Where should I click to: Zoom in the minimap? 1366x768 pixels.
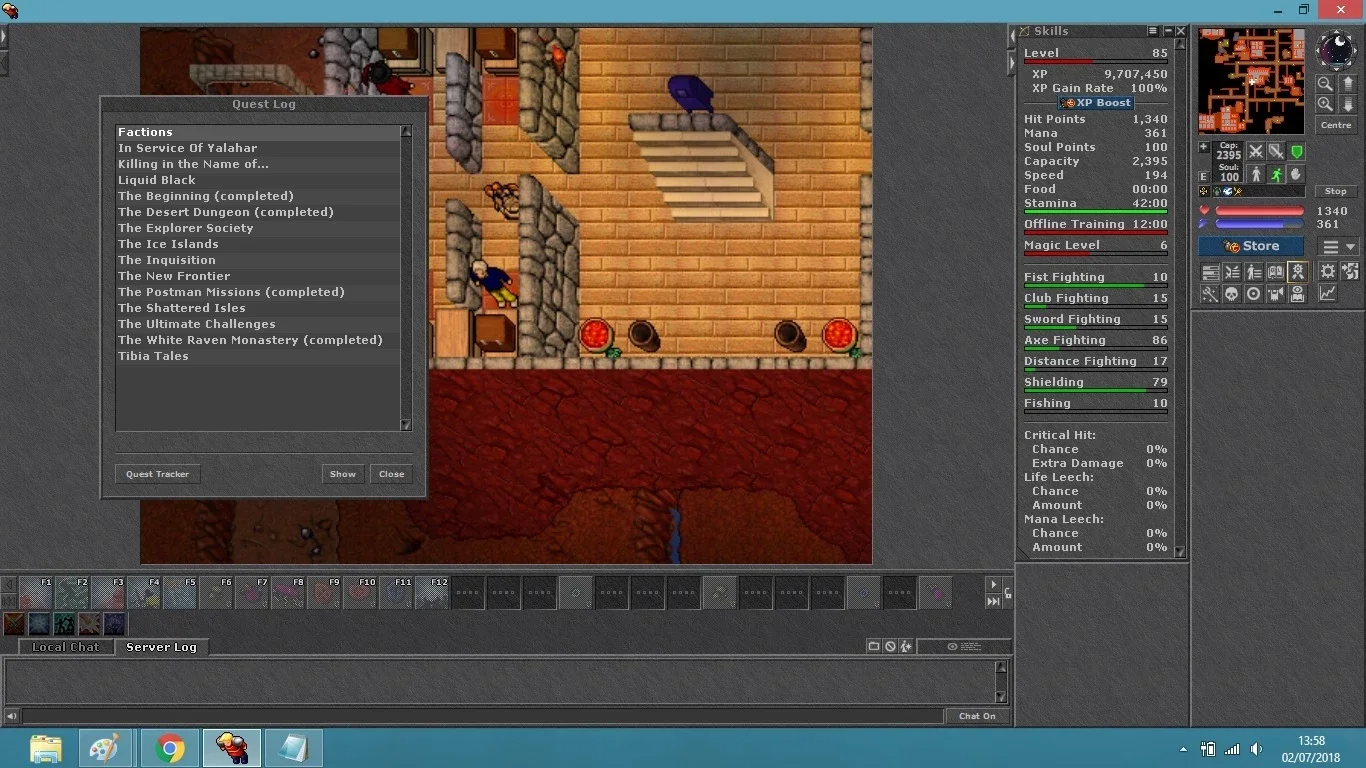[1325, 104]
